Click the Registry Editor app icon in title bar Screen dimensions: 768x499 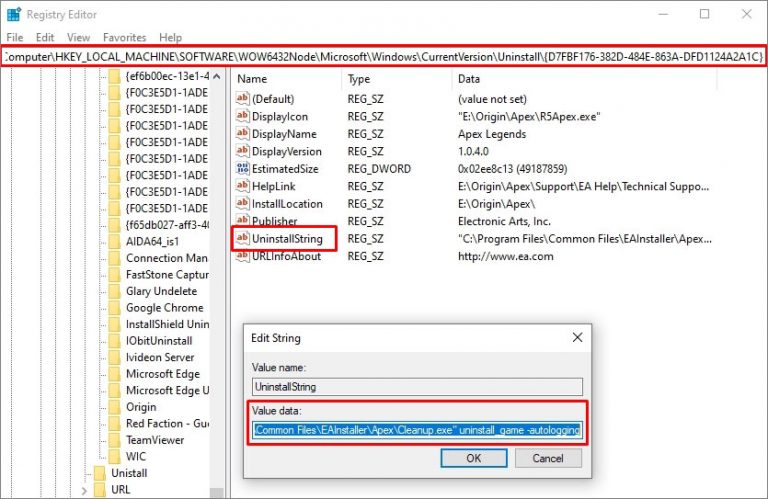12,14
